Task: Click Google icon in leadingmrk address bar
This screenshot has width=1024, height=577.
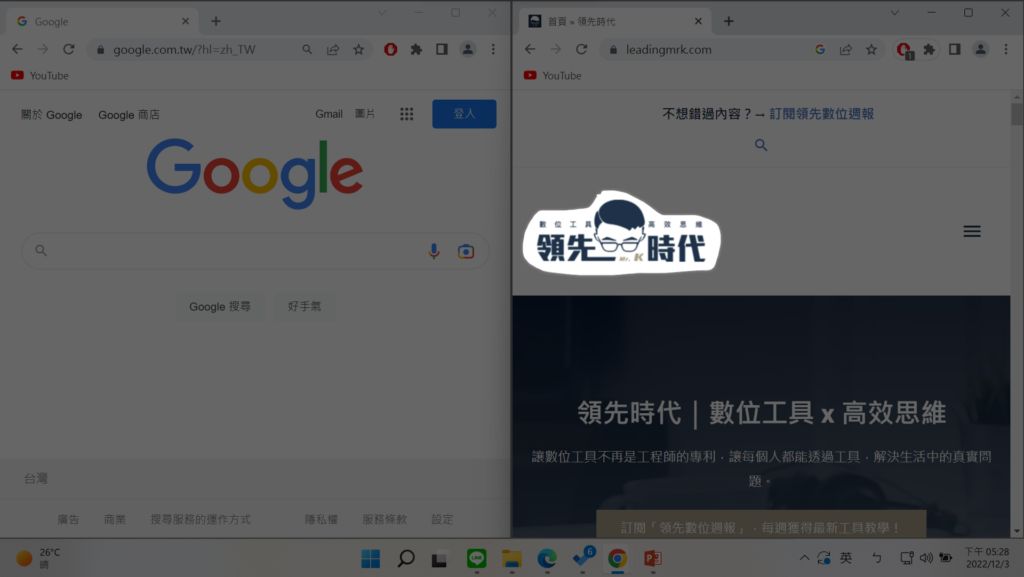Action: (x=820, y=49)
